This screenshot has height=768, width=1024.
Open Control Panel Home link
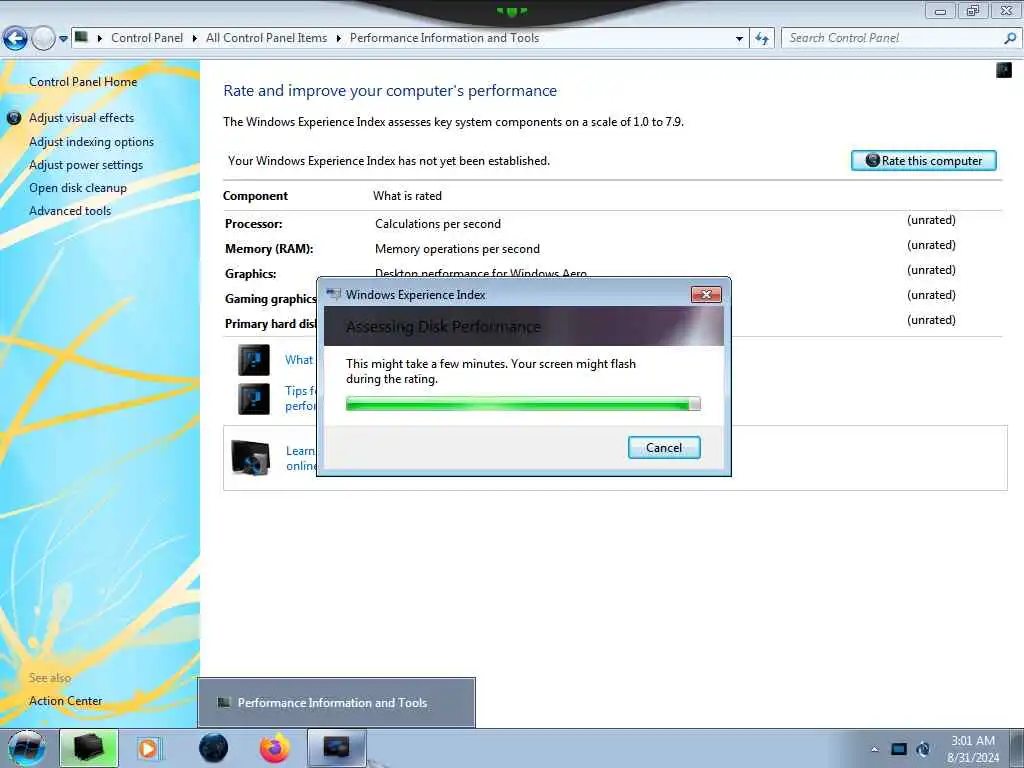[x=83, y=82]
